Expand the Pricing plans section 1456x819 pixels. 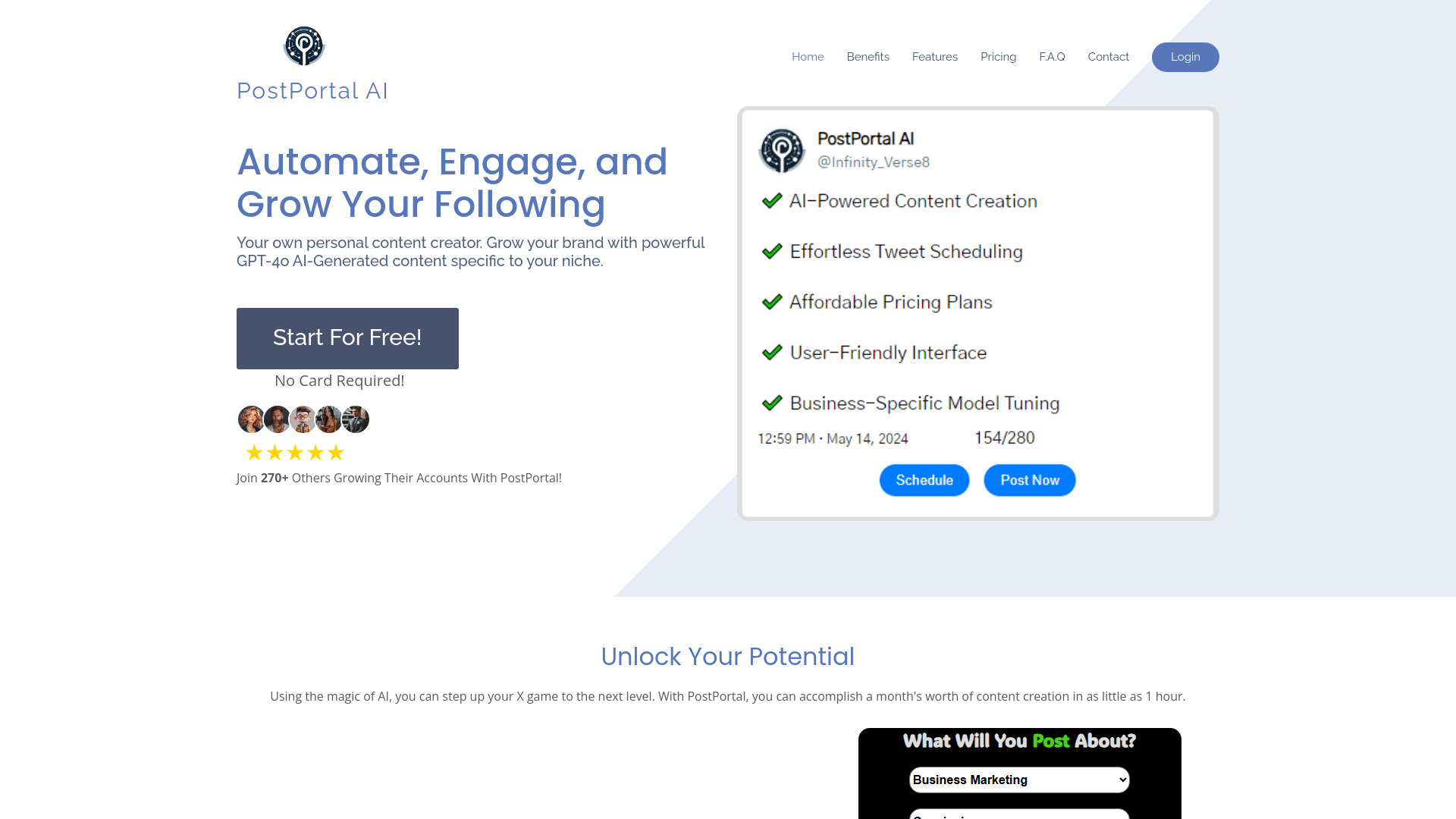[998, 57]
